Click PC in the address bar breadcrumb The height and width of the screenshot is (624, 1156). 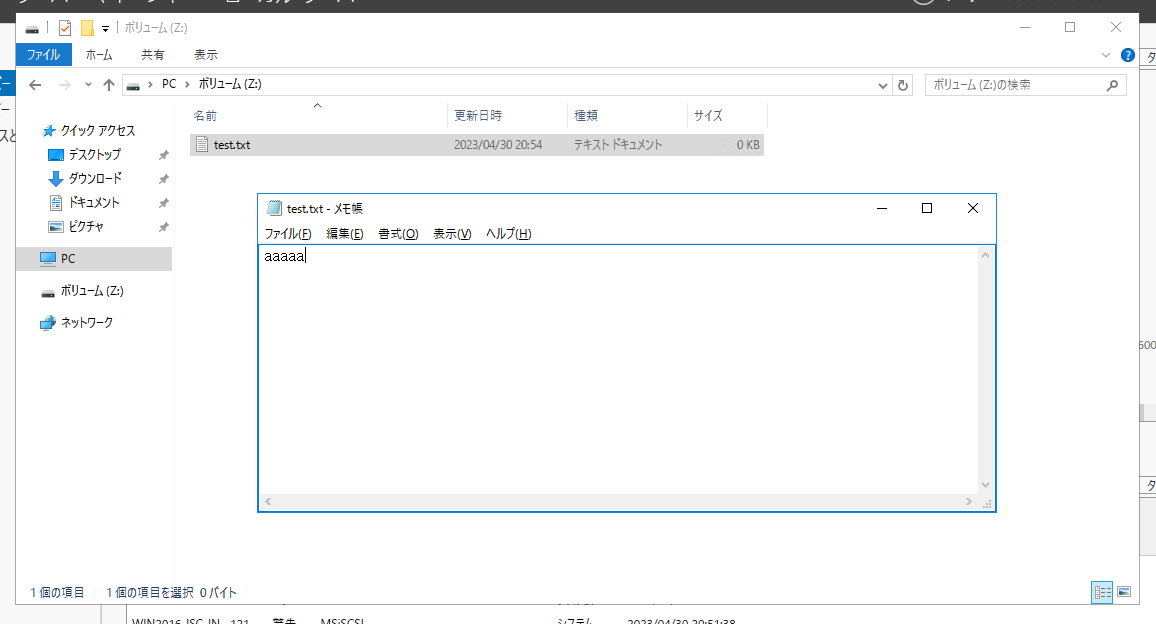coord(169,84)
